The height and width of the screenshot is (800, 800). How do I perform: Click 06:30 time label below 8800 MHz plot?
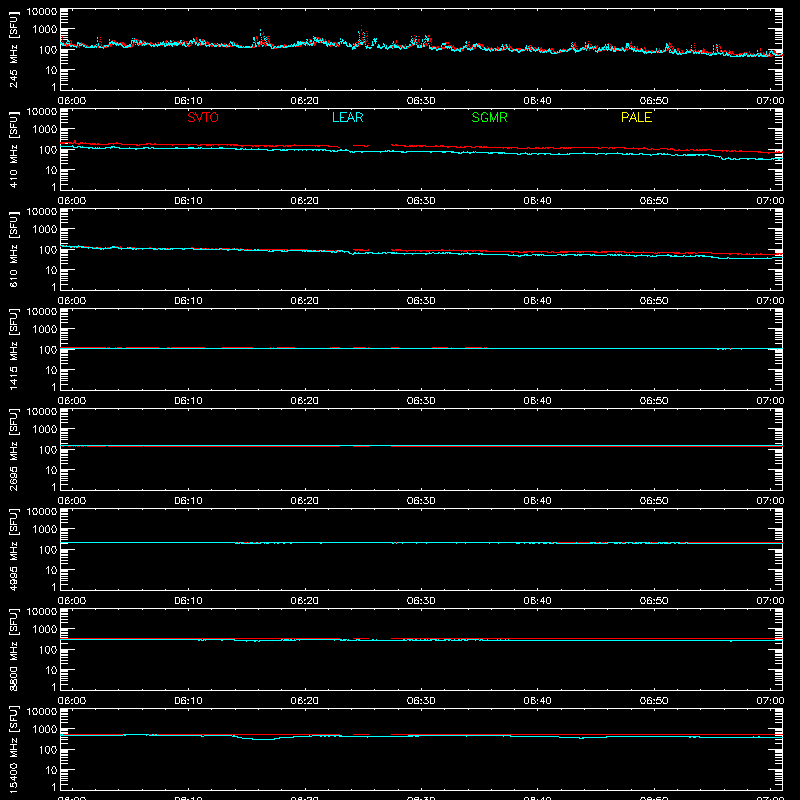click(421, 701)
